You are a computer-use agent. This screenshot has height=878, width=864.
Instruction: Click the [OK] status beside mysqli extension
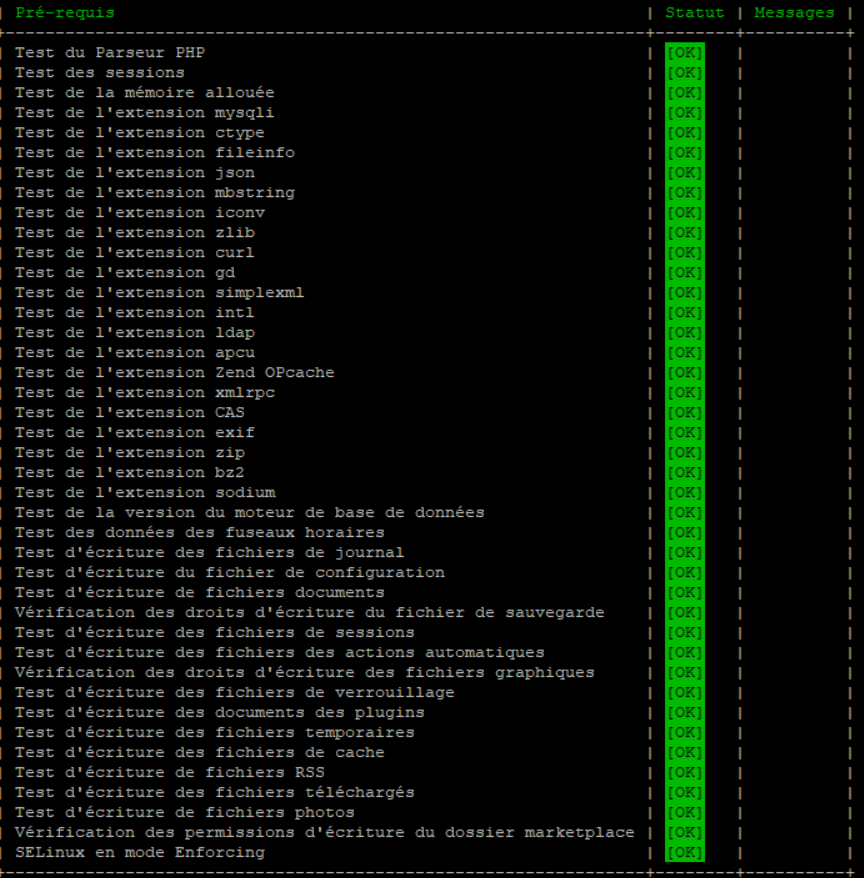[x=685, y=113]
